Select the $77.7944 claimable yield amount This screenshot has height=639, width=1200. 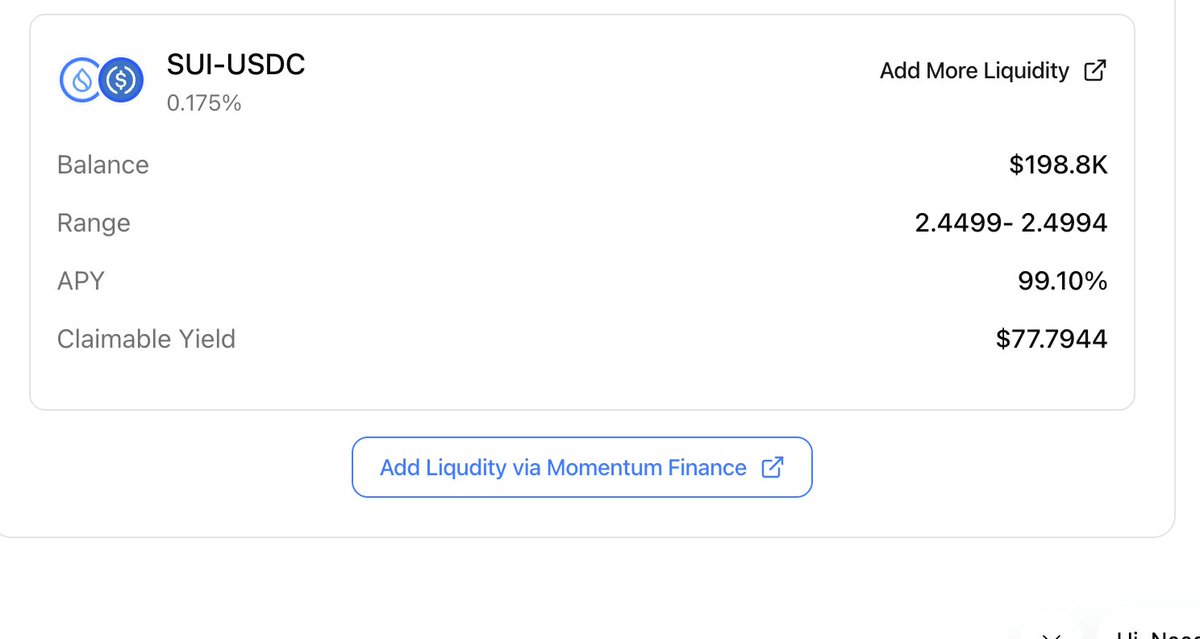[x=1051, y=339]
